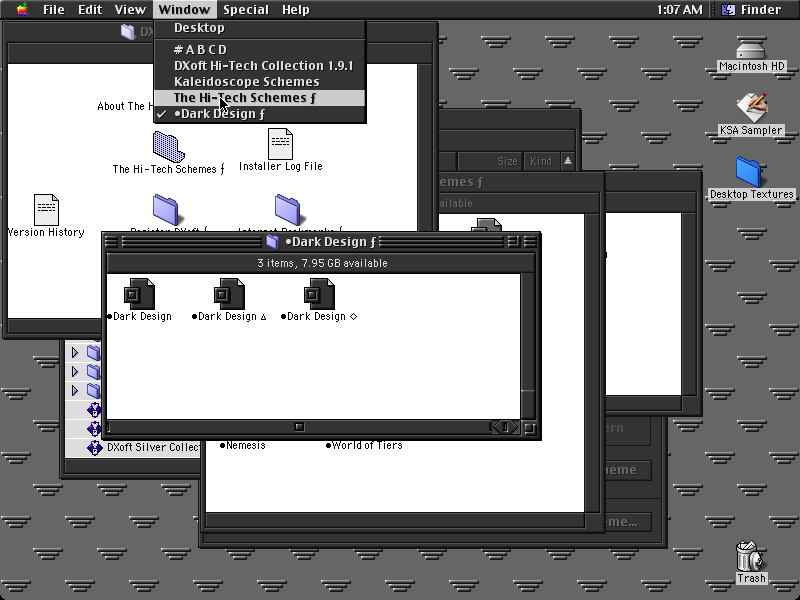Select the KSA Sampler desktop icon
The width and height of the screenshot is (800, 600).
(751, 108)
